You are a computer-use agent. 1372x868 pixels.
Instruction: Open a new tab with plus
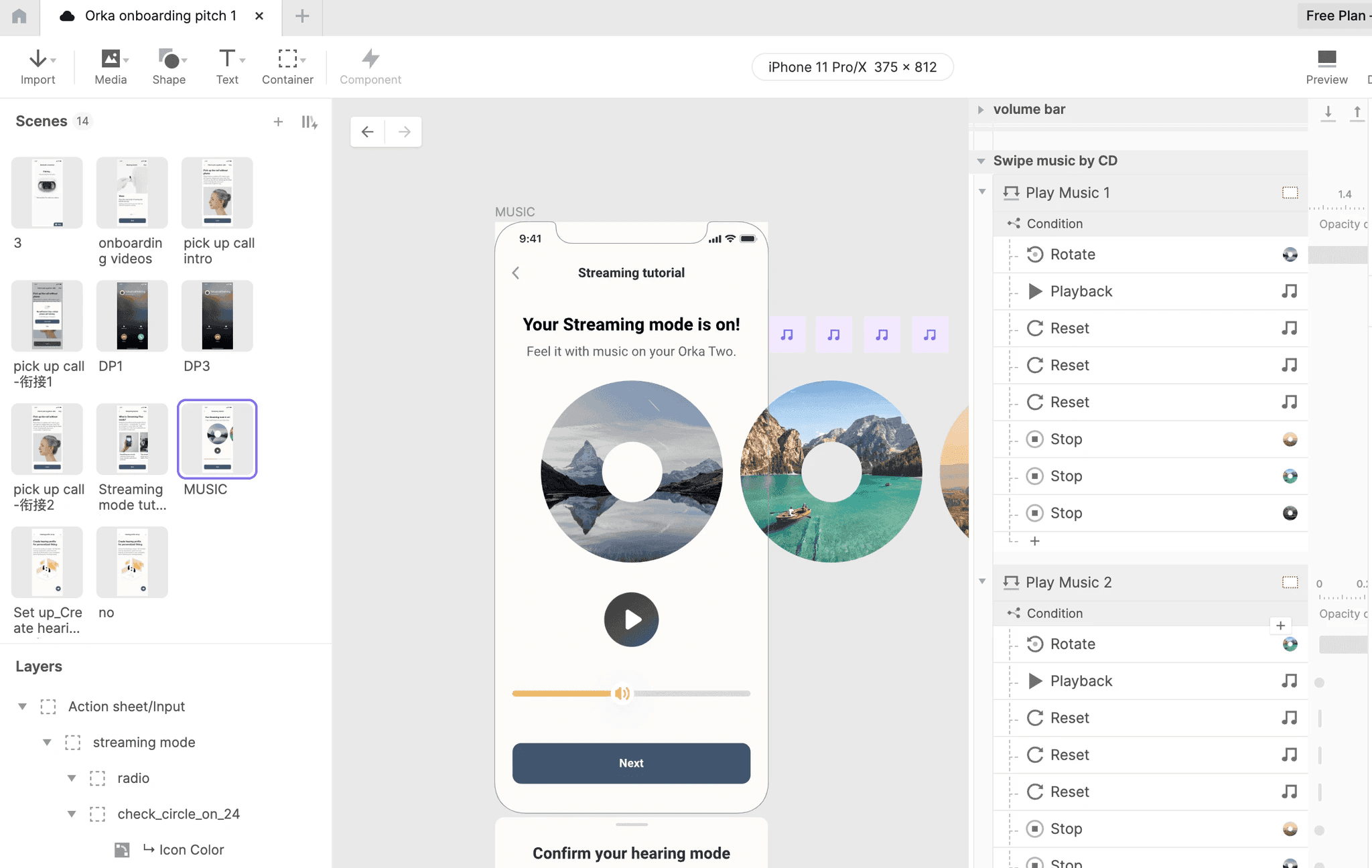pos(302,16)
